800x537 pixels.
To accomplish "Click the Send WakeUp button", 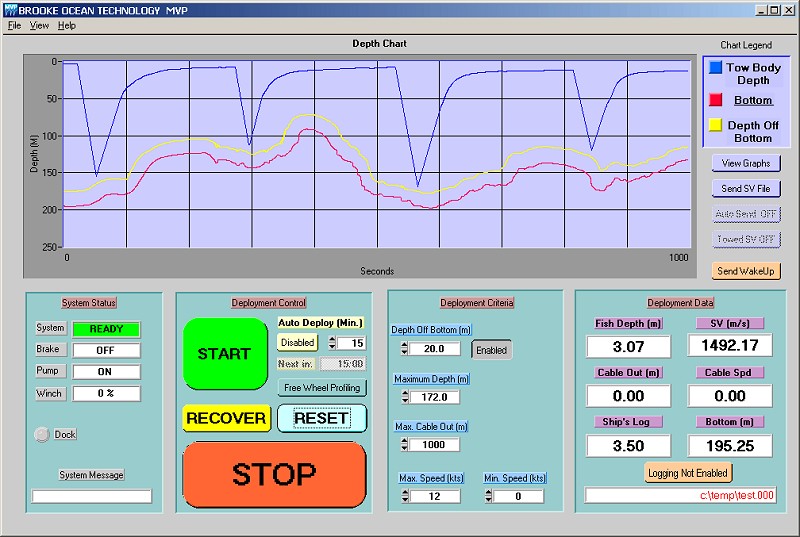I will pos(746,271).
